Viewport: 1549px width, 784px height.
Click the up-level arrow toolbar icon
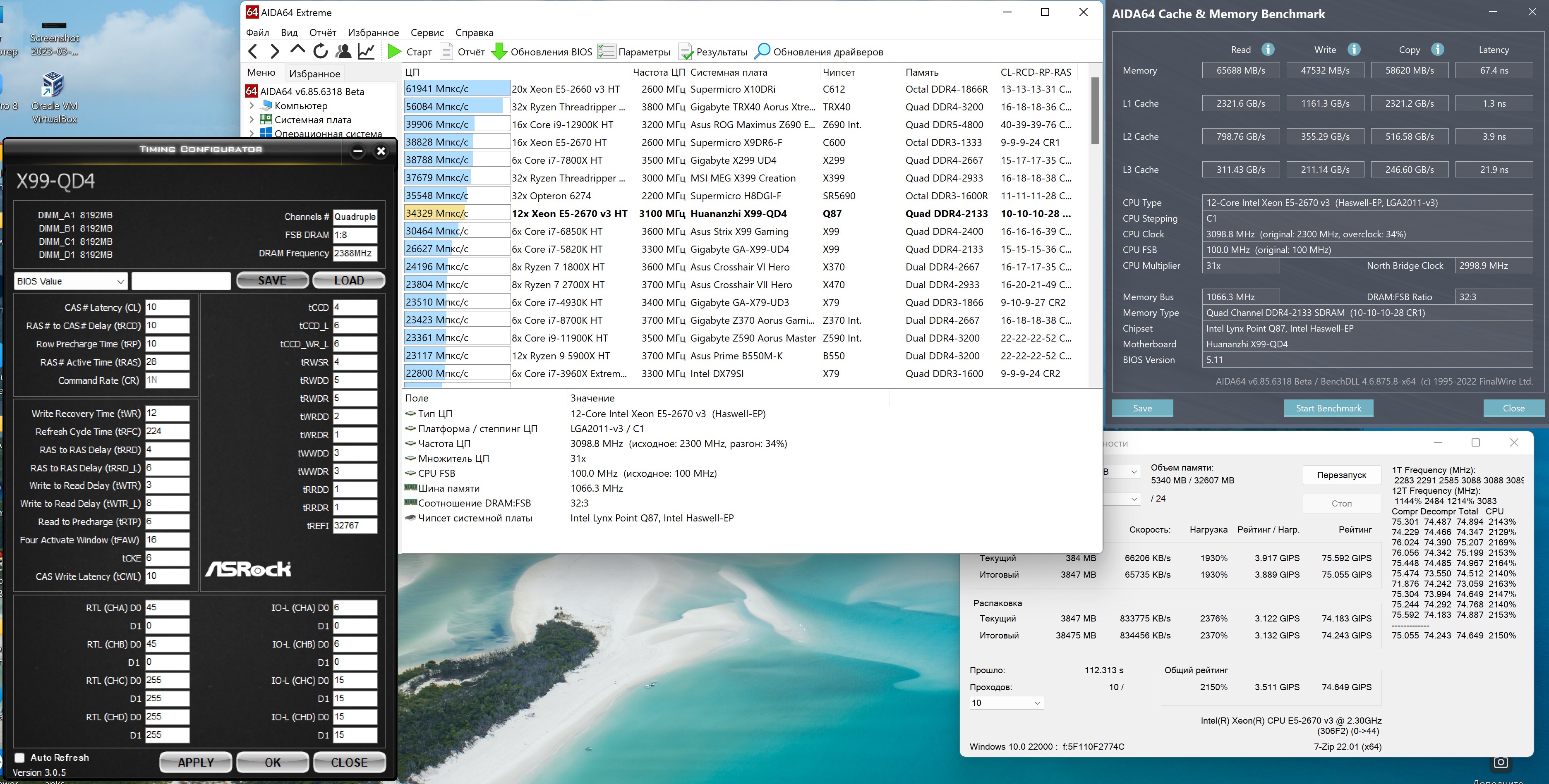[x=297, y=51]
